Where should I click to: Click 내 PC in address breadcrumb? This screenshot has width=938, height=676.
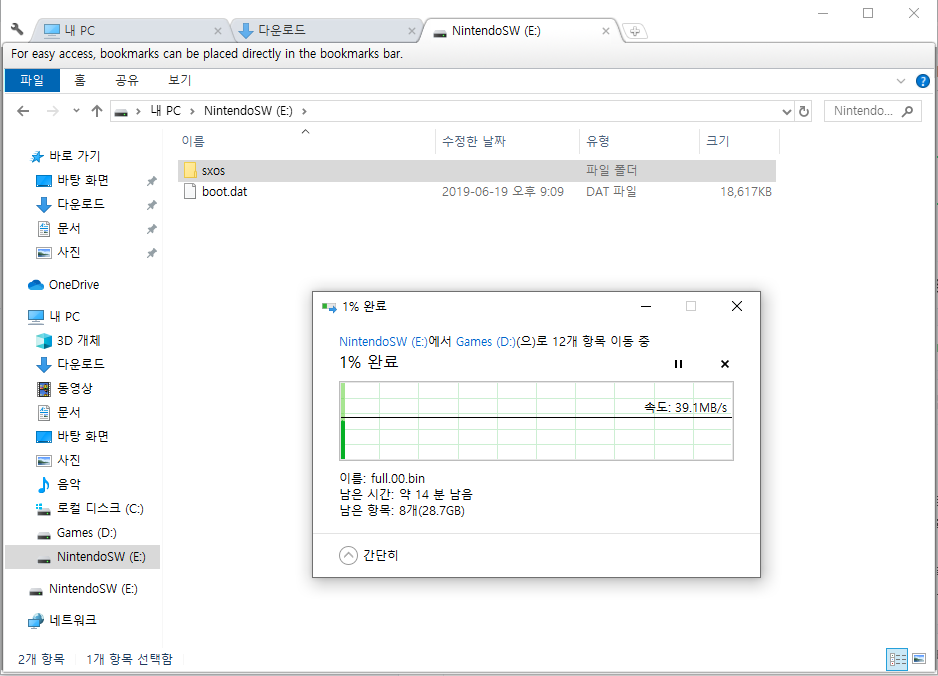pyautogui.click(x=166, y=111)
